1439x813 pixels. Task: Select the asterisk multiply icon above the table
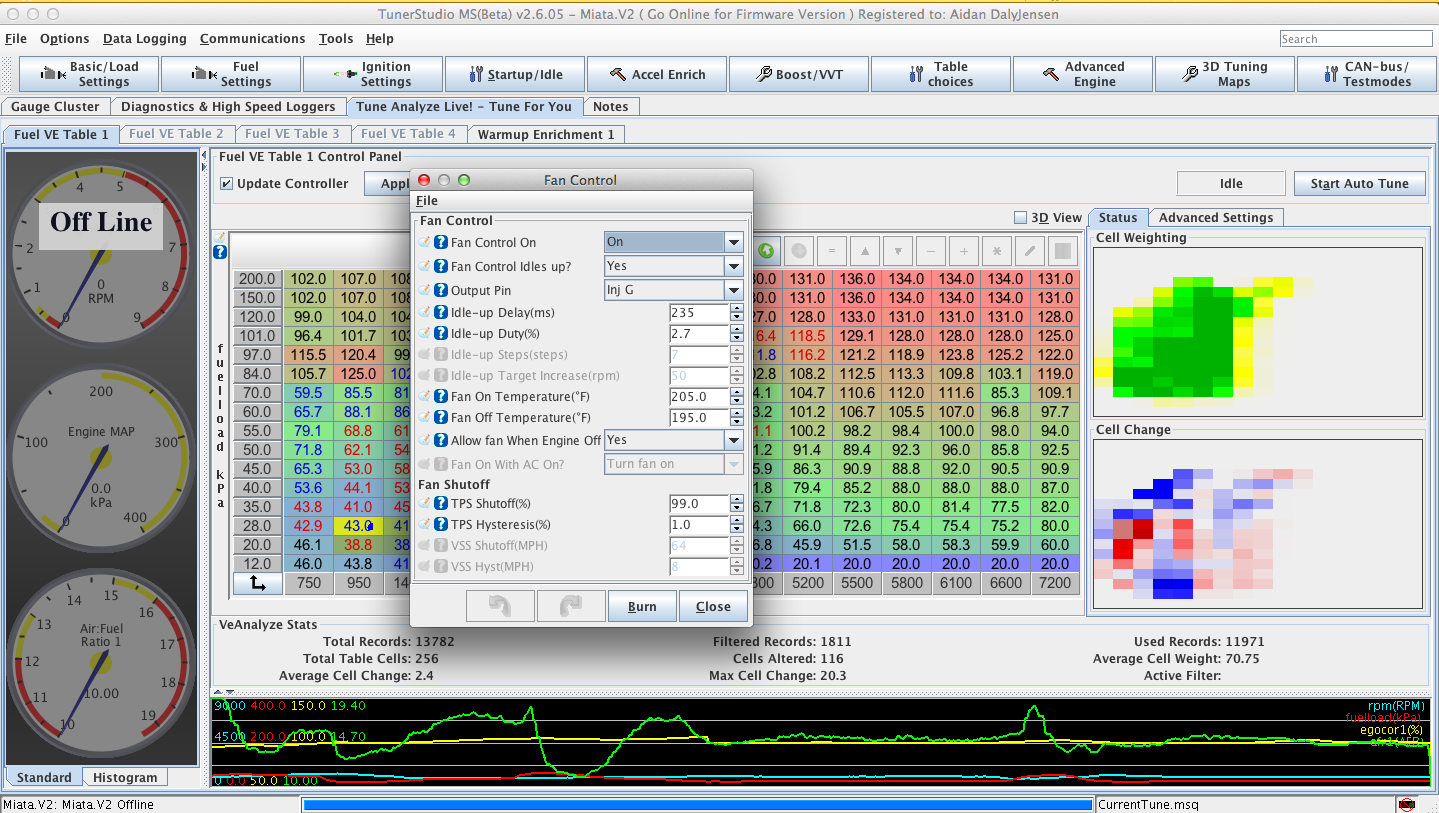pos(997,251)
